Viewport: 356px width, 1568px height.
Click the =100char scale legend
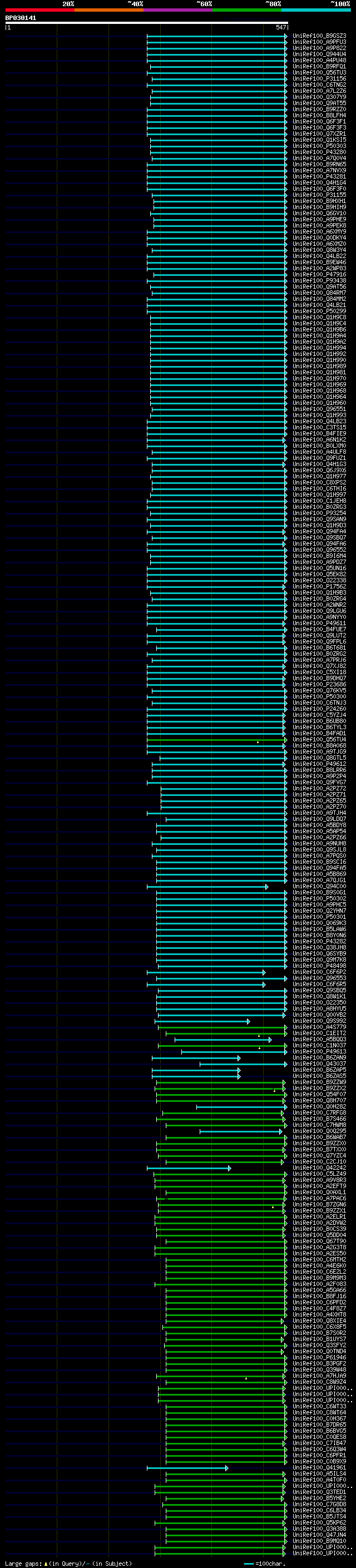[264, 1563]
